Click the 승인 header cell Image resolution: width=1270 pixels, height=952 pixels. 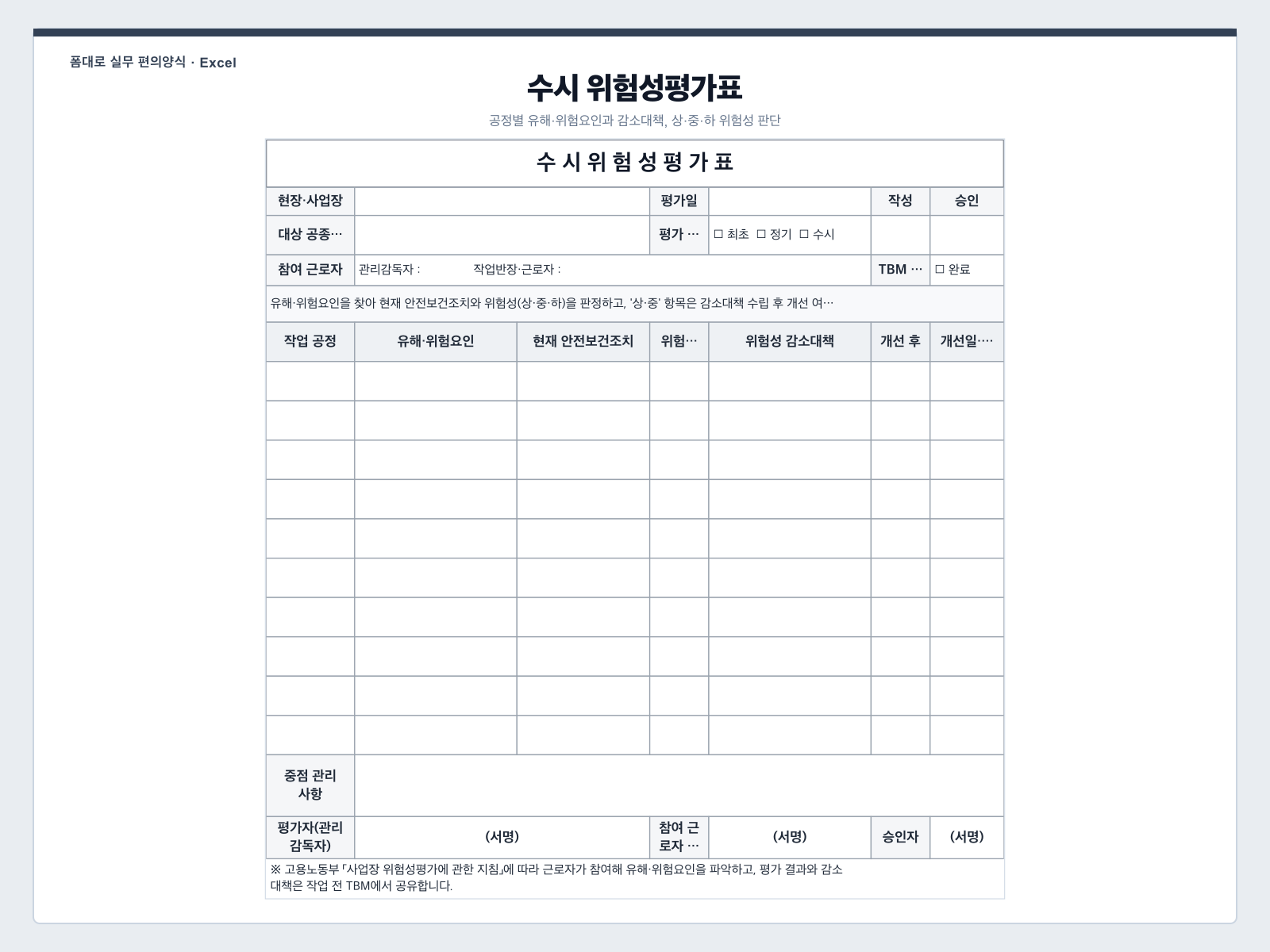click(967, 202)
